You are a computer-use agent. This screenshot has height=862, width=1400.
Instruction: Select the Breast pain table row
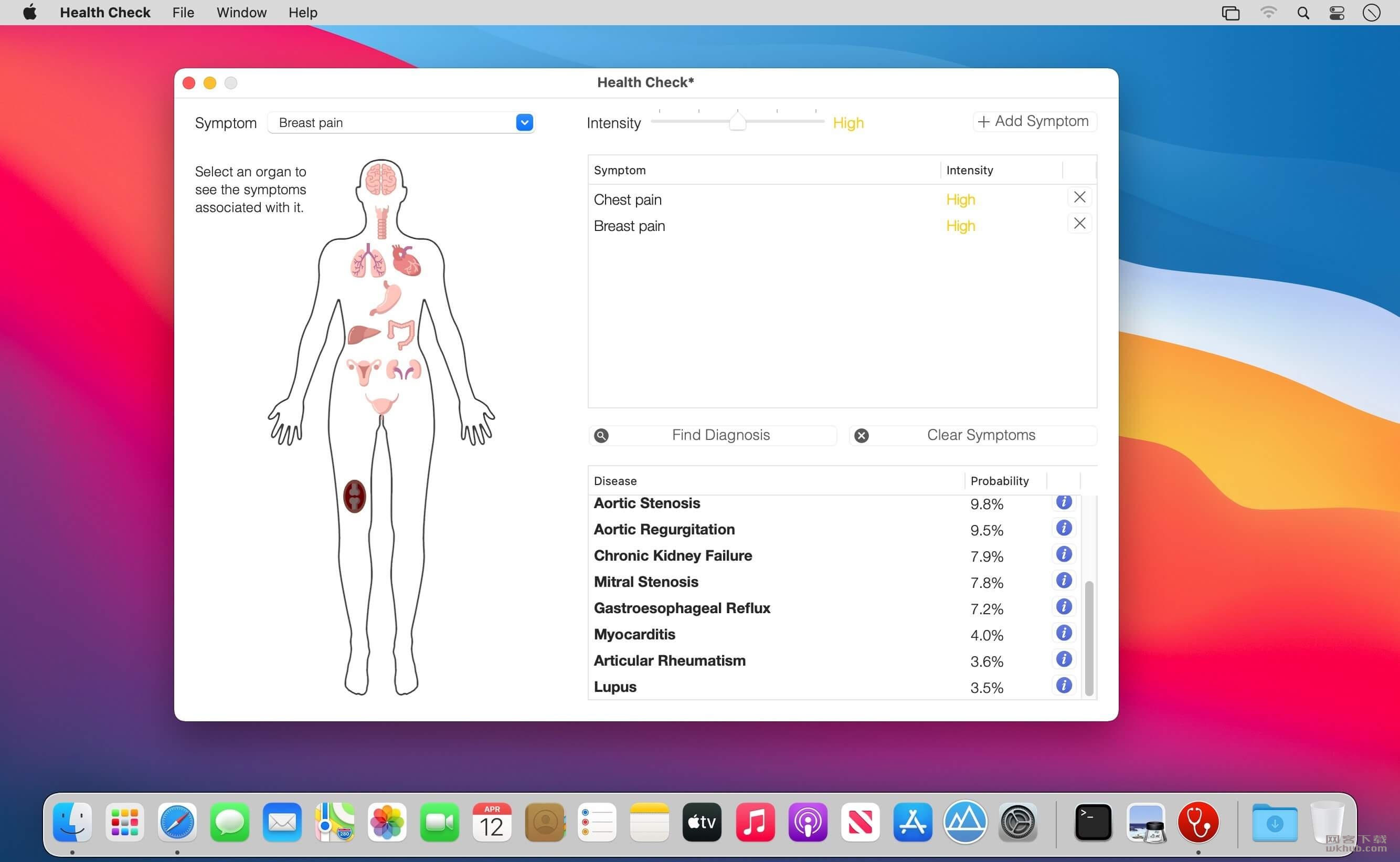[x=842, y=226]
